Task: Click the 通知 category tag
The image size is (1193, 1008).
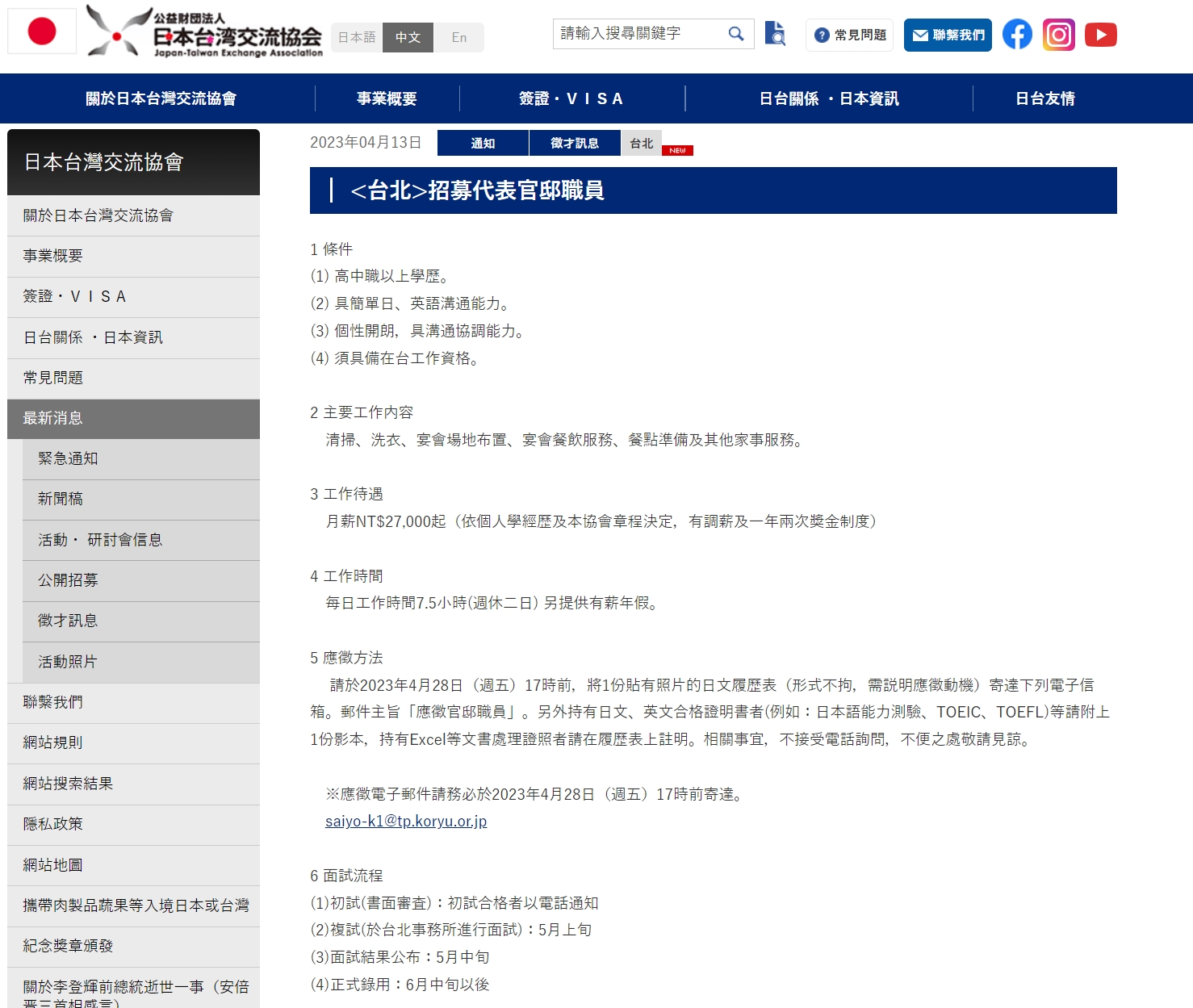Action: tap(483, 143)
